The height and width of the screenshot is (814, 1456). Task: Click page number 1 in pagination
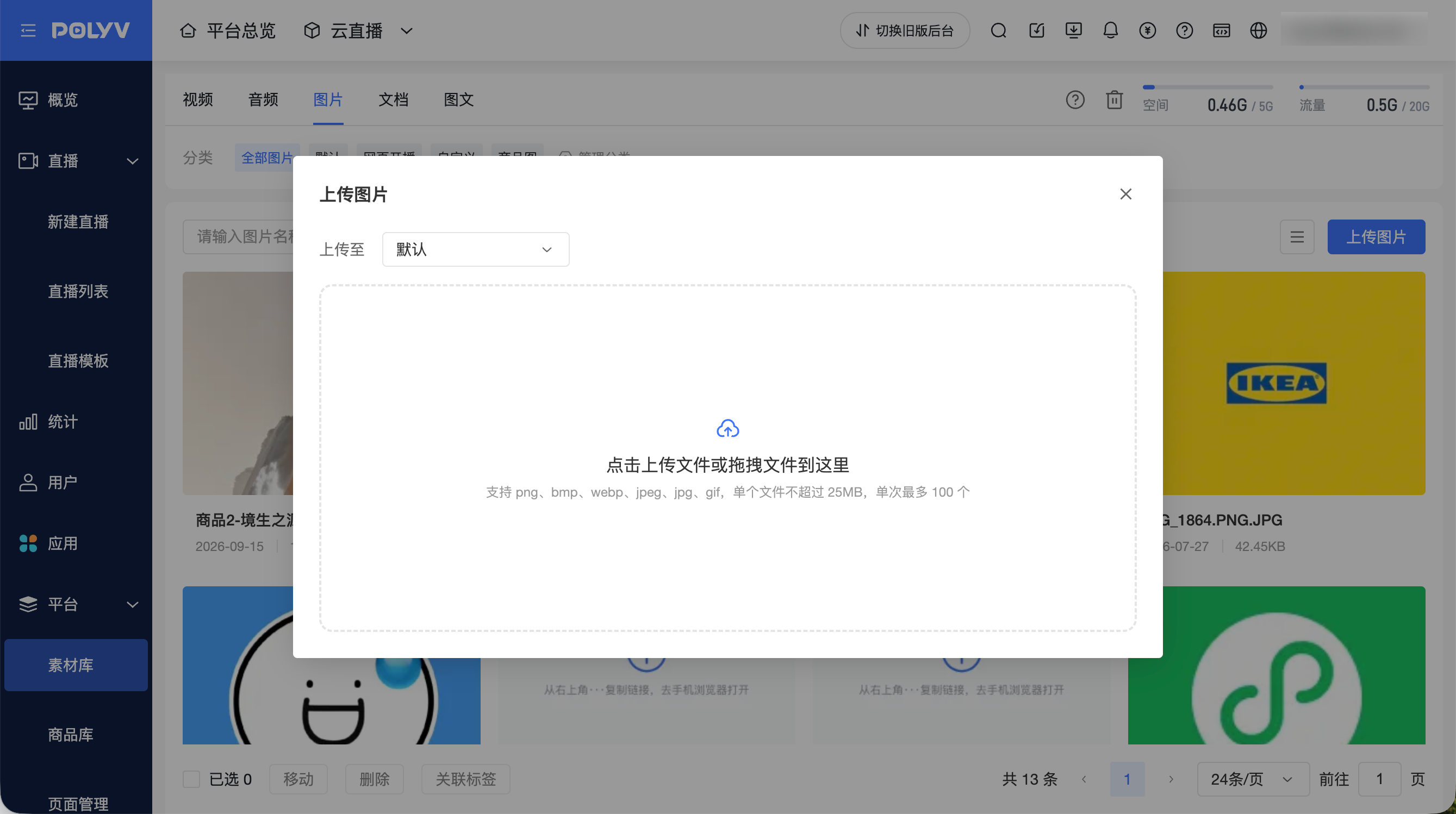point(1127,779)
